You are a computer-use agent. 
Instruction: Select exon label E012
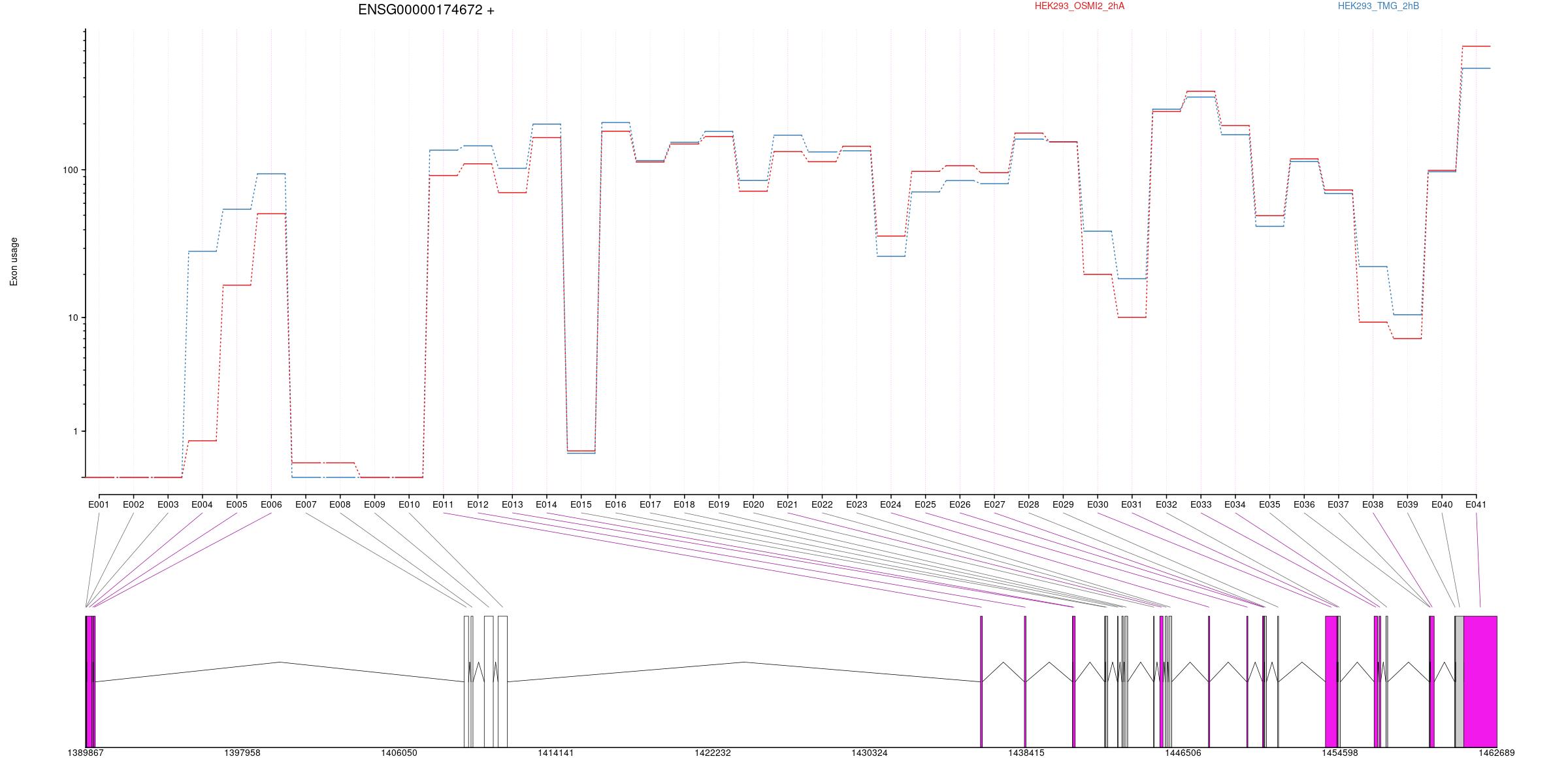[478, 504]
